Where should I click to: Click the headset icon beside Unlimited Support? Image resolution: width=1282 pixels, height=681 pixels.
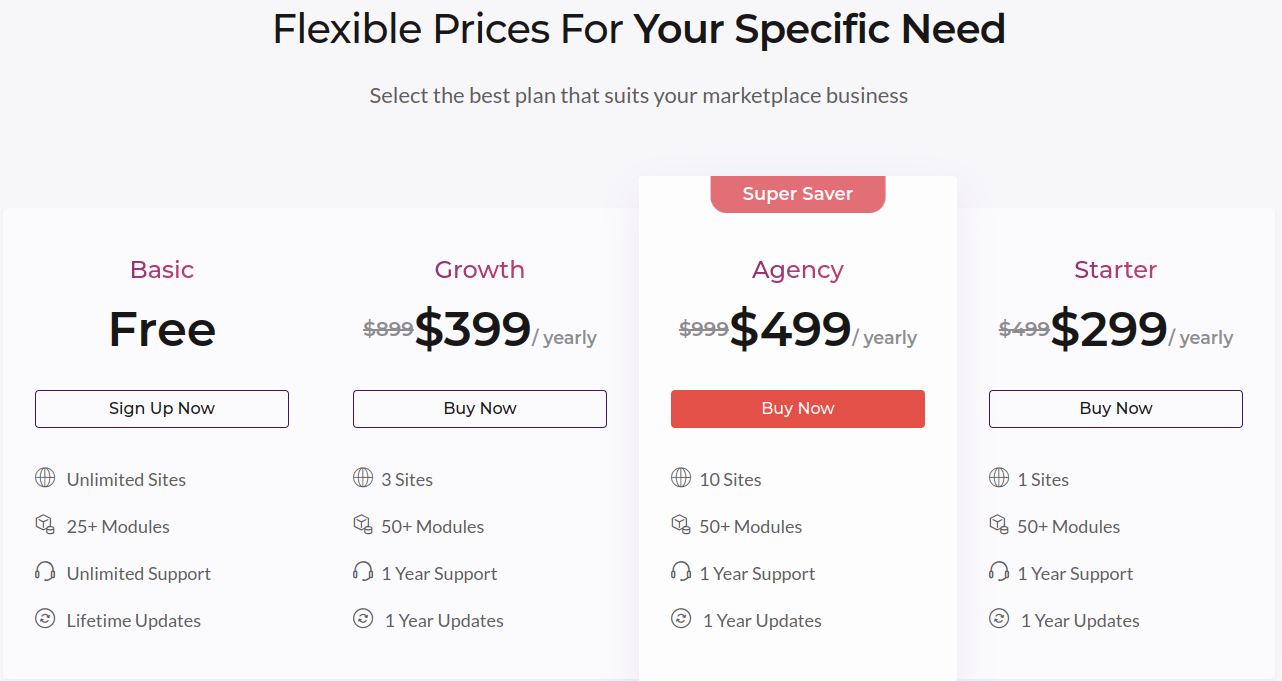(x=45, y=572)
